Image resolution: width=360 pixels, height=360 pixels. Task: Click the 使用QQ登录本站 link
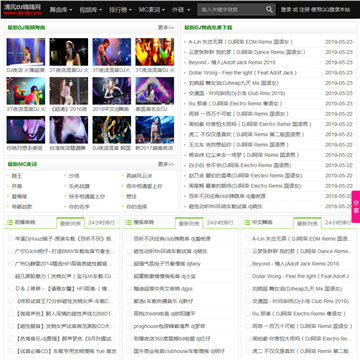(x=330, y=10)
